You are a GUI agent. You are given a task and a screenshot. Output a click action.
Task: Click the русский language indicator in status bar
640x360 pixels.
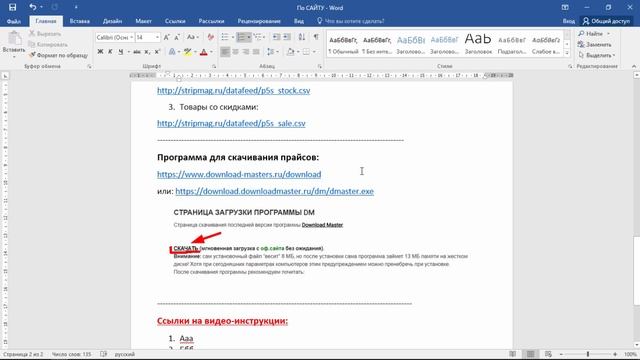(x=124, y=354)
